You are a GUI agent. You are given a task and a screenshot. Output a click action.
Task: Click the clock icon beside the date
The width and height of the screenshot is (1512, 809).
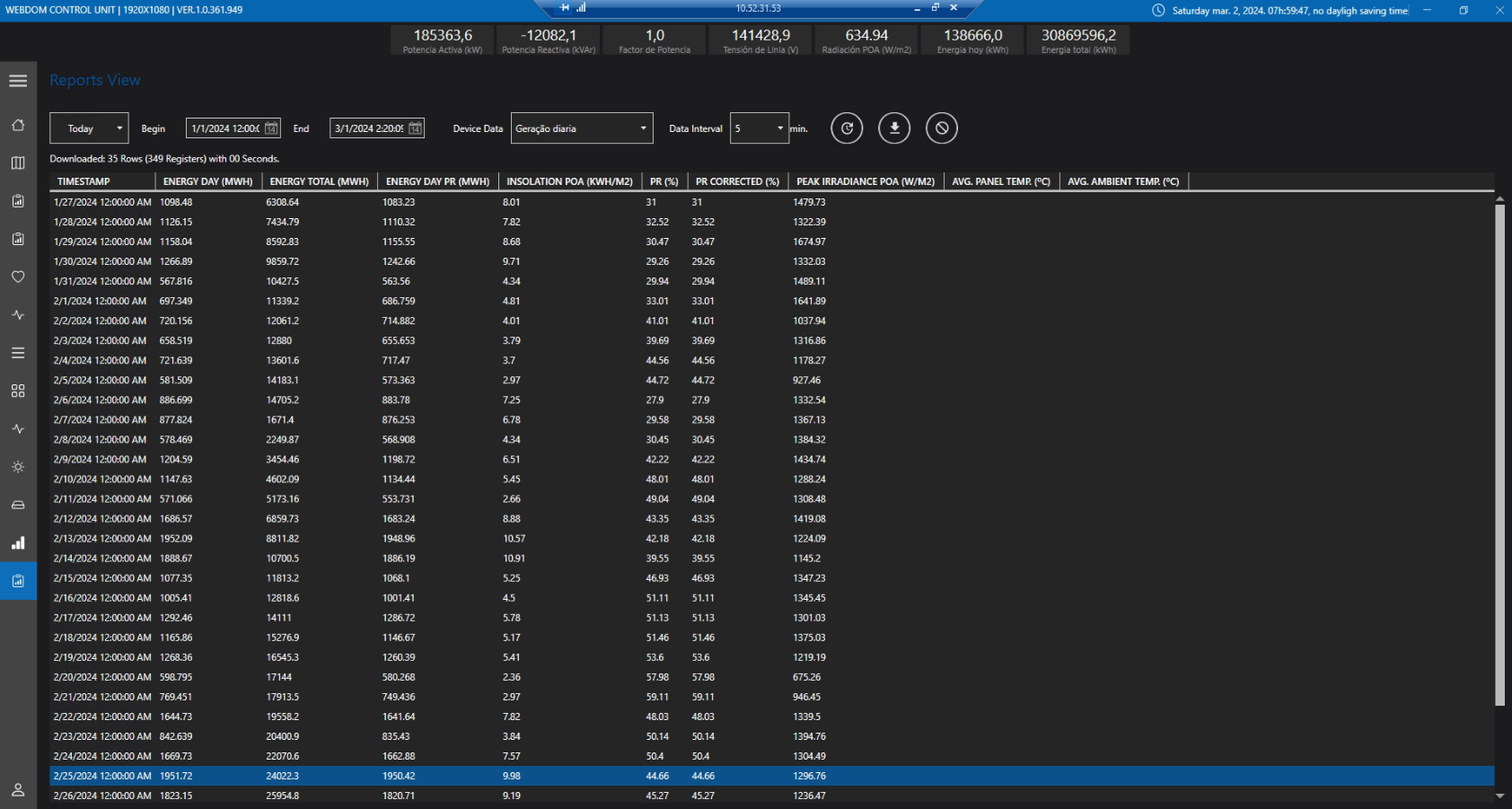click(1158, 11)
